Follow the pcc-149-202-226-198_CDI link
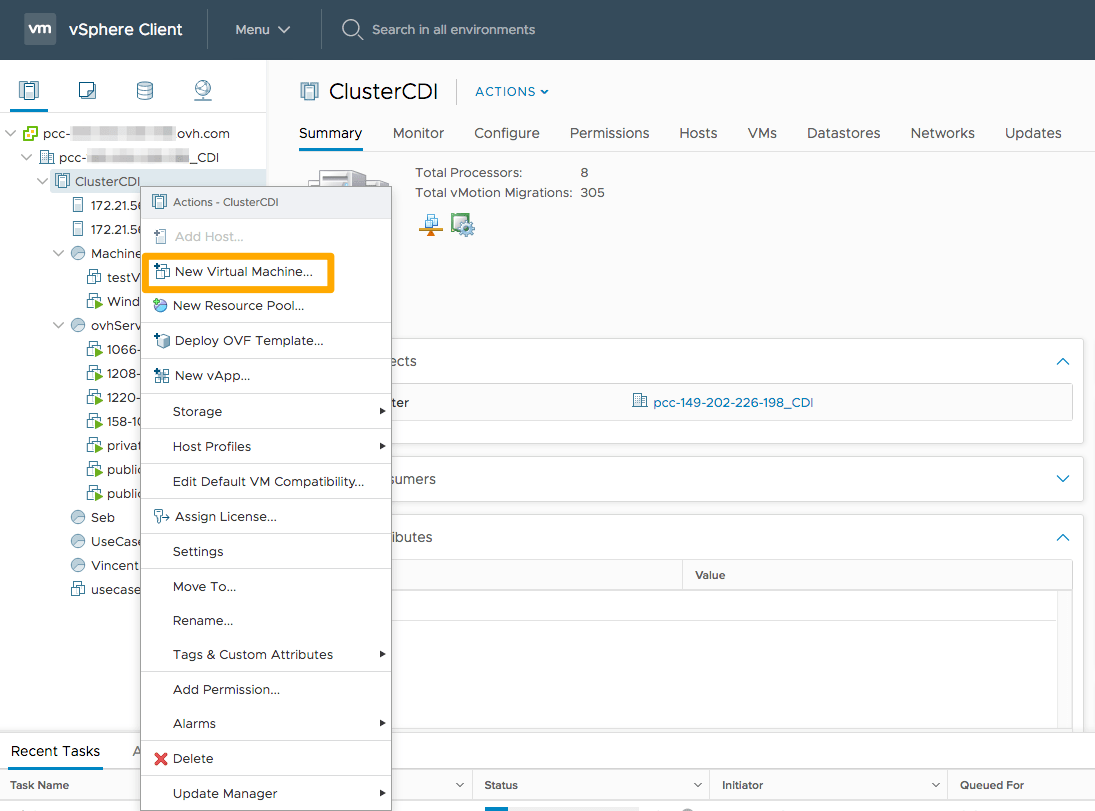Image resolution: width=1095 pixels, height=811 pixels. (733, 402)
